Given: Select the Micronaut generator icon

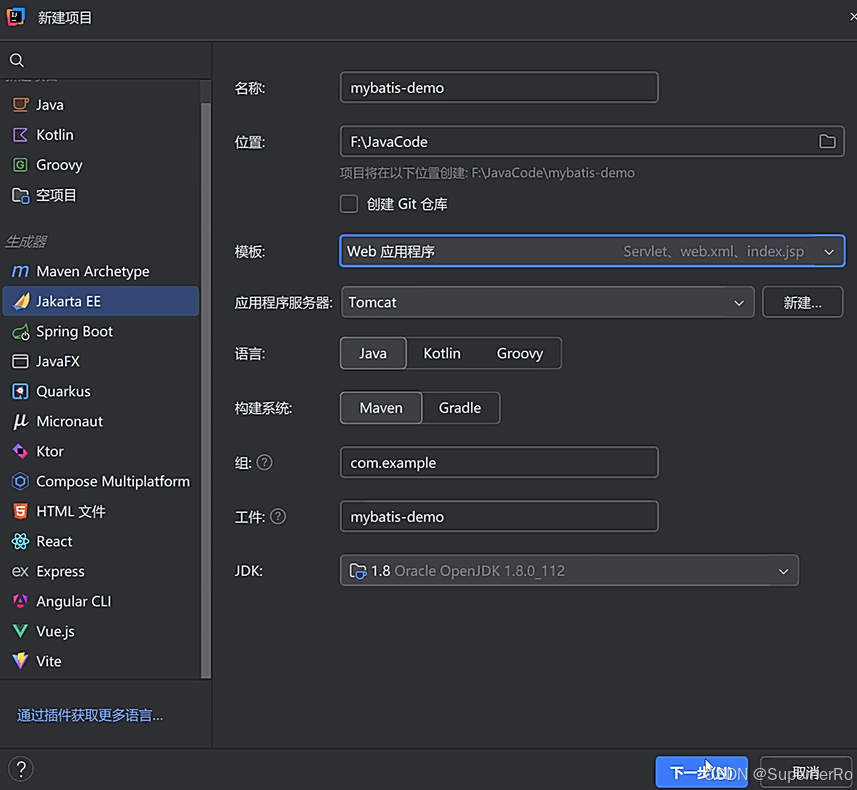Looking at the screenshot, I should (x=20, y=421).
